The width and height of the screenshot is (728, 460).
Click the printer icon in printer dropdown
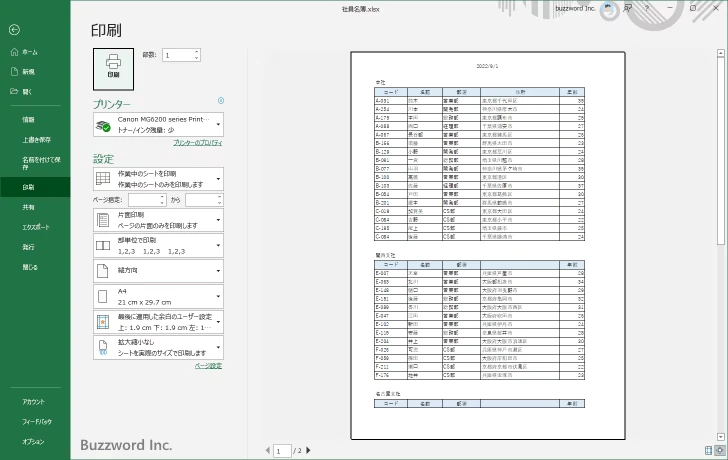click(x=103, y=125)
